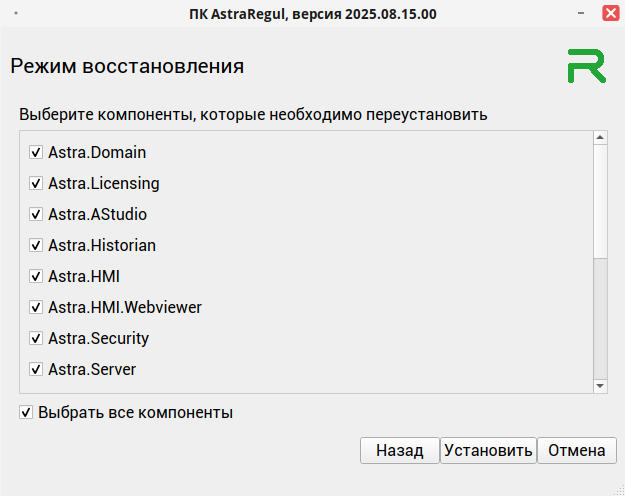The width and height of the screenshot is (625, 496).
Task: Select the Astra.Server list item label
Action: click(92, 370)
